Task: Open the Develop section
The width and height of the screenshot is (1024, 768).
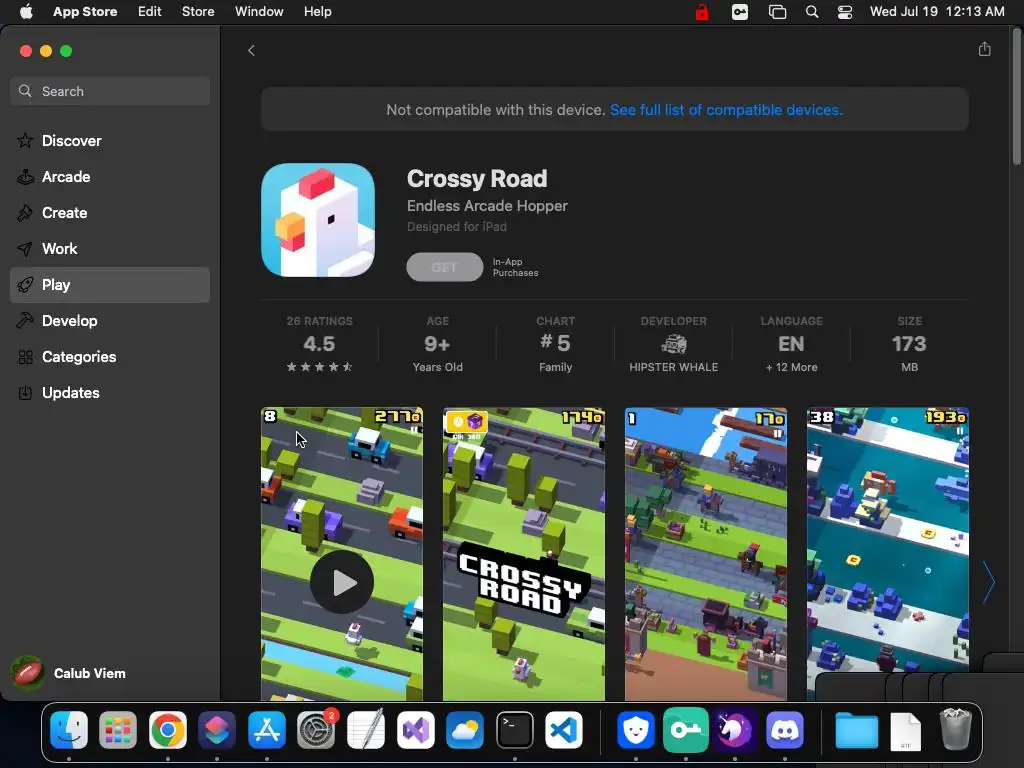Action: (x=110, y=321)
